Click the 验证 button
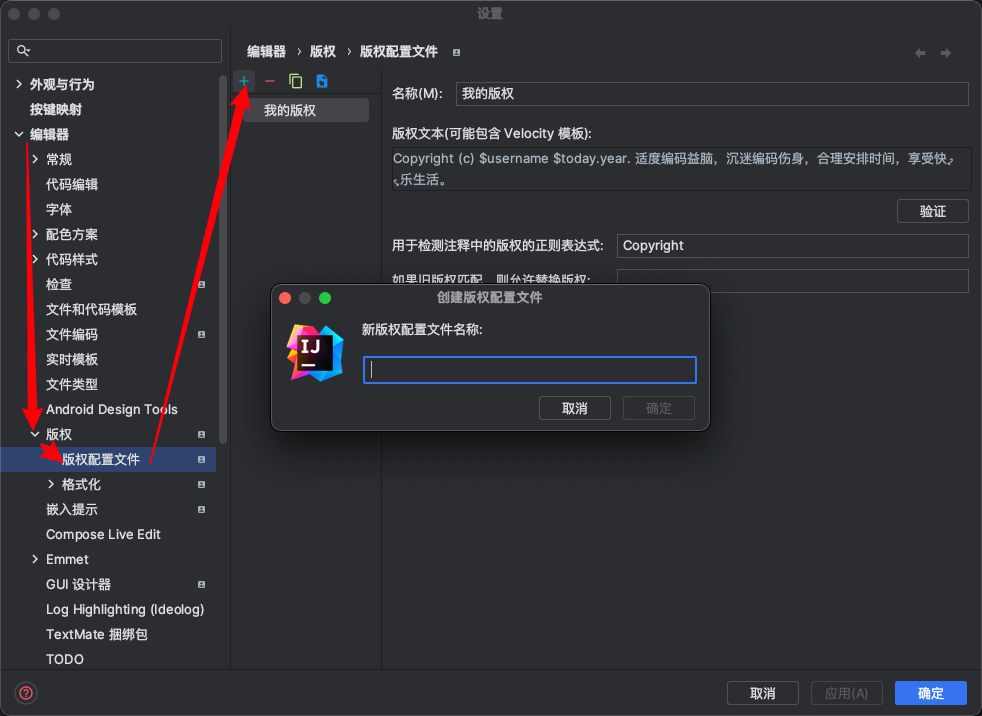Viewport: 982px width, 716px height. coord(932,211)
